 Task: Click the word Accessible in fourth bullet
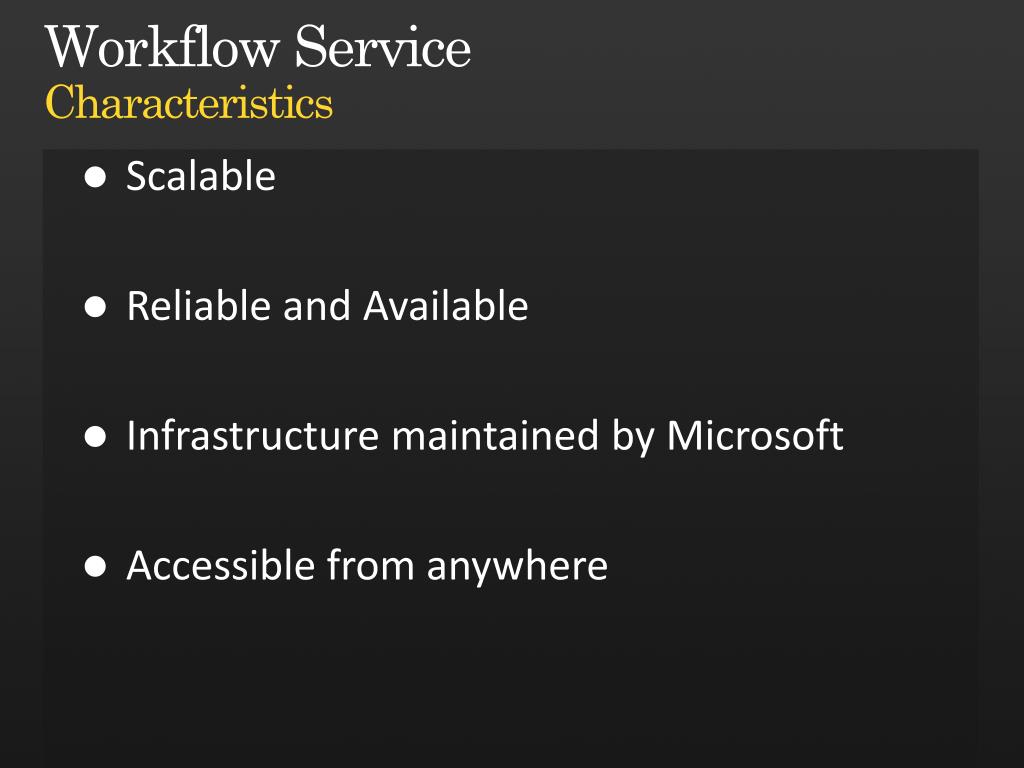pos(221,566)
